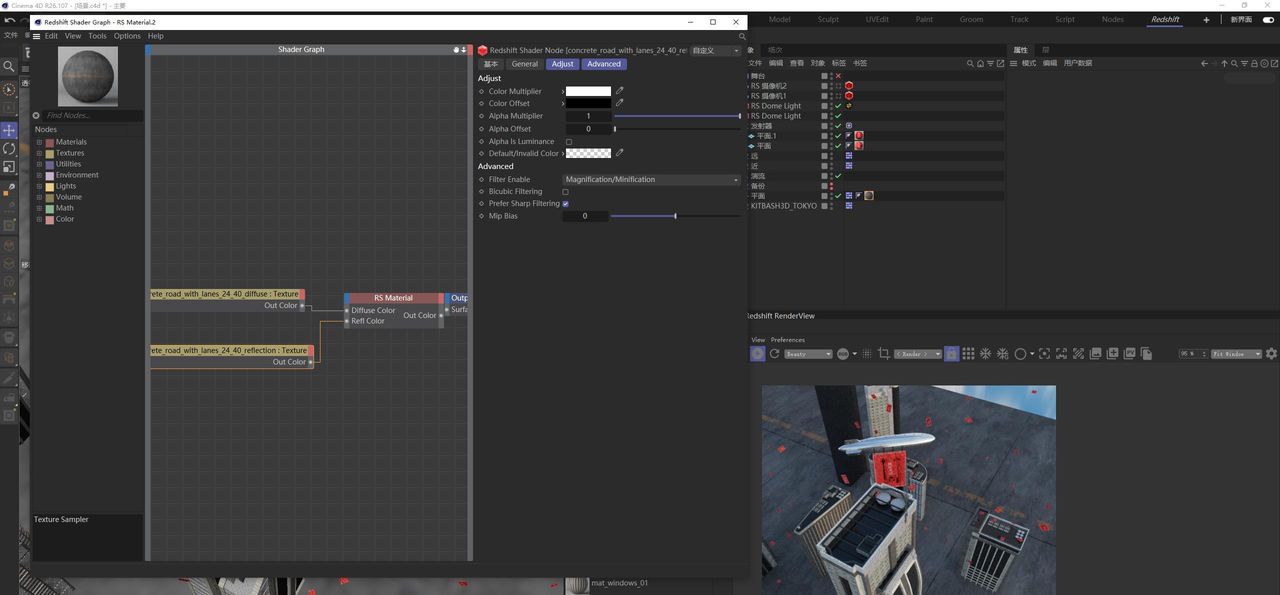The width and height of the screenshot is (1280, 595).
Task: Switch to the General tab
Action: [x=524, y=64]
